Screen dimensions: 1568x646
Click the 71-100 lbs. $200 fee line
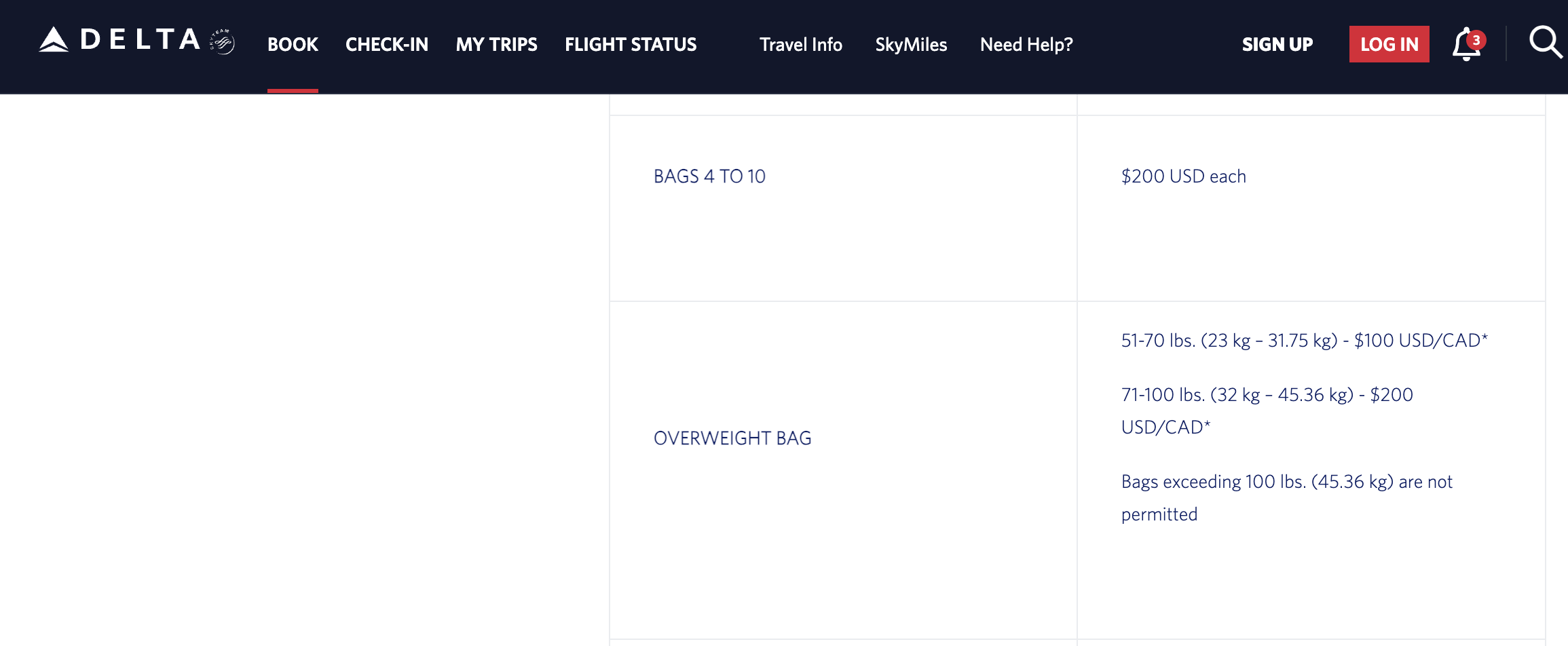click(x=1267, y=411)
